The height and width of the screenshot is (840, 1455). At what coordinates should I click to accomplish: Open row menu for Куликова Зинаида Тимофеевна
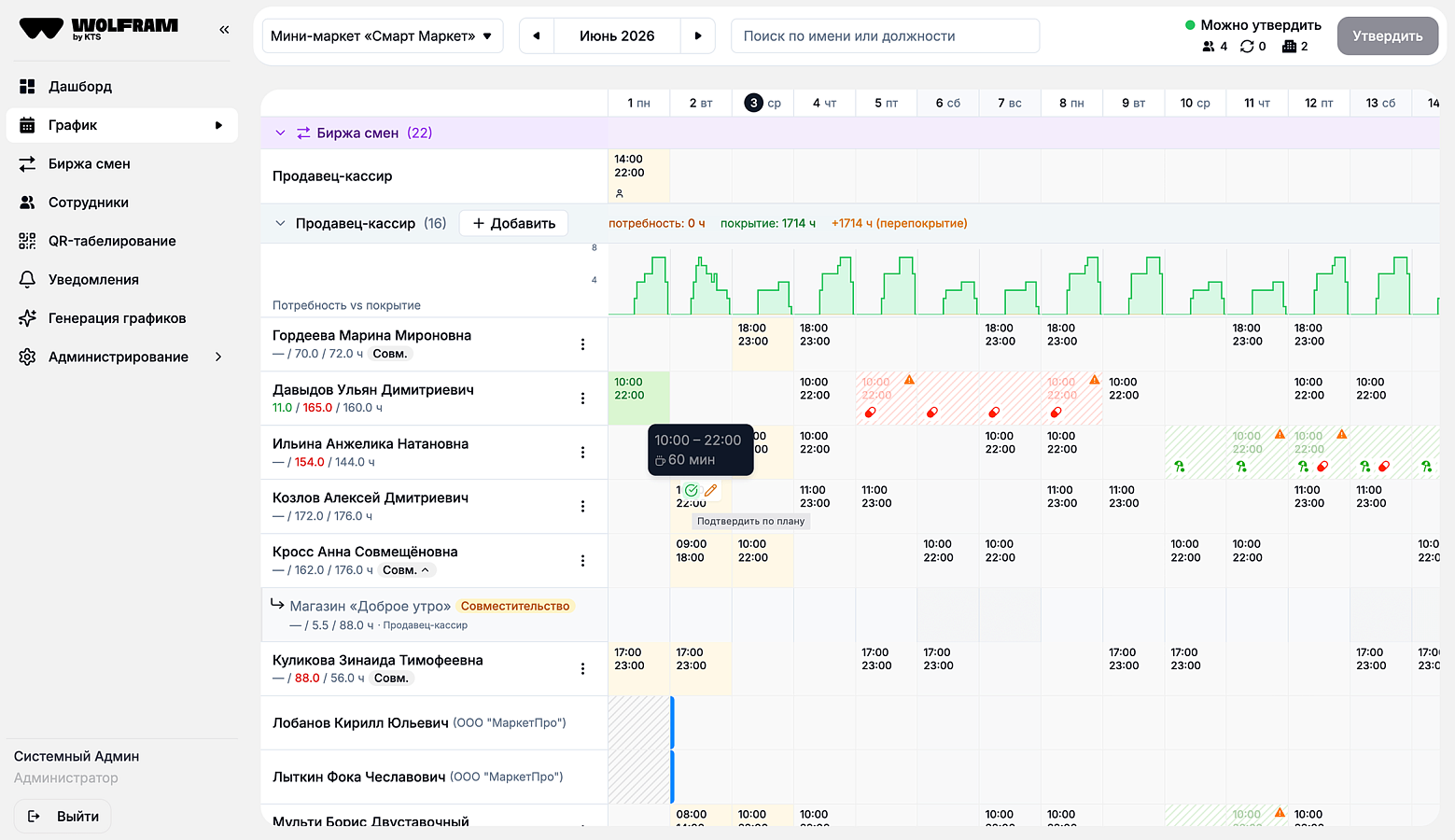(x=582, y=669)
